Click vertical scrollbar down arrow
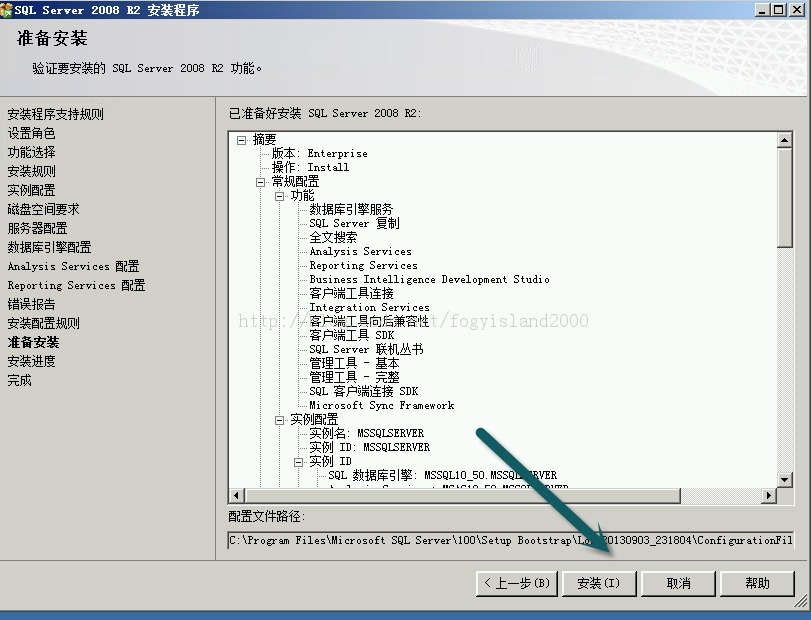811x620 pixels. pyautogui.click(x=785, y=479)
